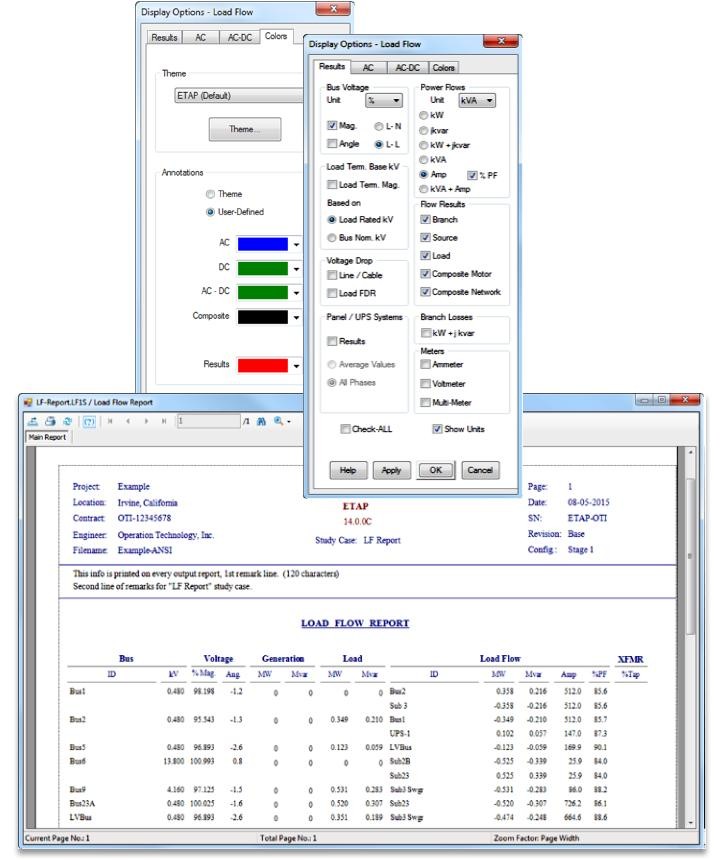This screenshot has height=860, width=720.
Task: Switch to Colors tab in front dialog
Action: click(444, 67)
